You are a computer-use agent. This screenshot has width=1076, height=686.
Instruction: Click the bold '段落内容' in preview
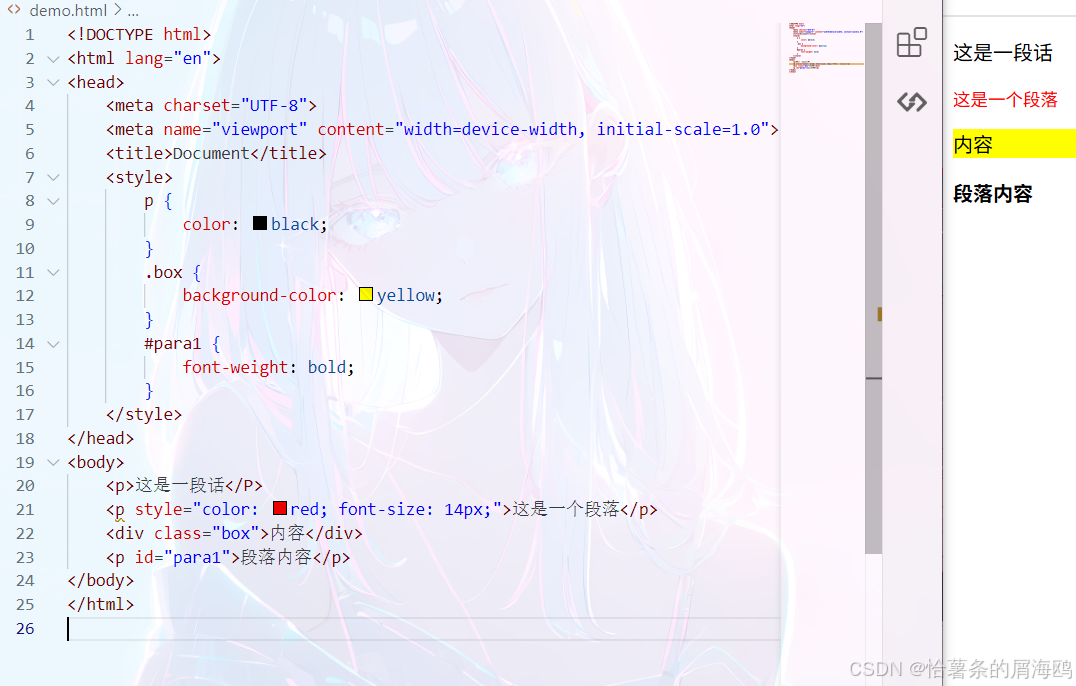pyautogui.click(x=993, y=194)
